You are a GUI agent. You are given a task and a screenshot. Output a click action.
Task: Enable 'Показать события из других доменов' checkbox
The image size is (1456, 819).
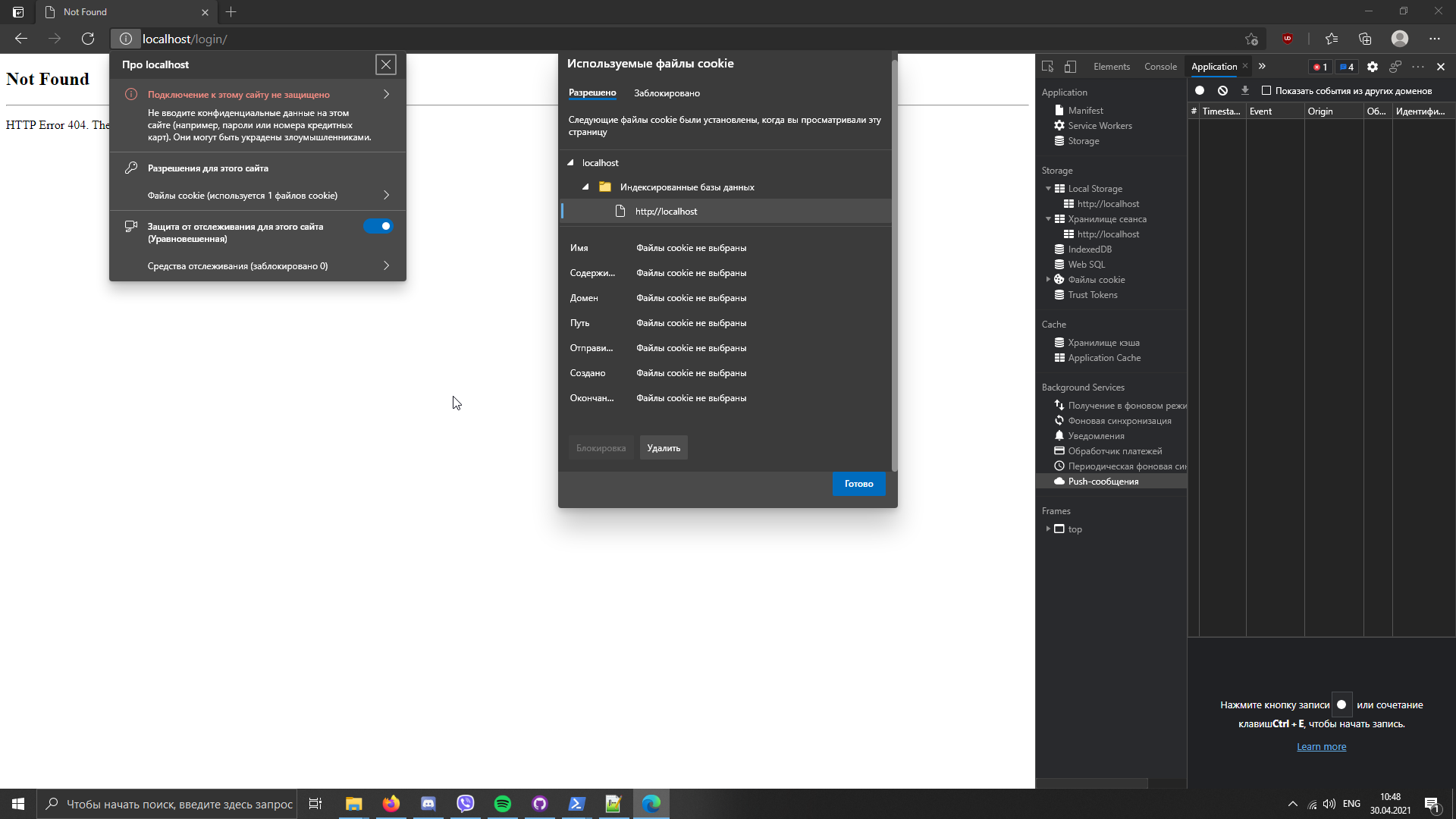[1266, 90]
